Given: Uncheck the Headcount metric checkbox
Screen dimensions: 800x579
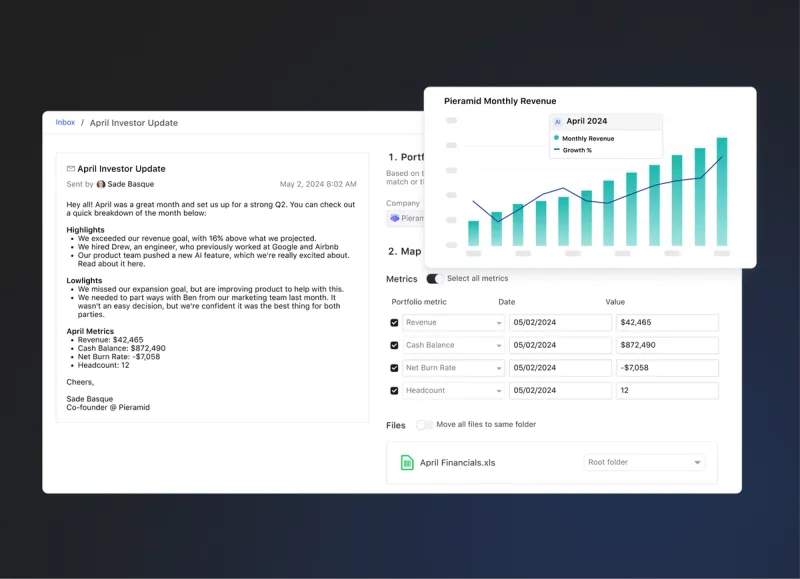Looking at the screenshot, I should (394, 390).
